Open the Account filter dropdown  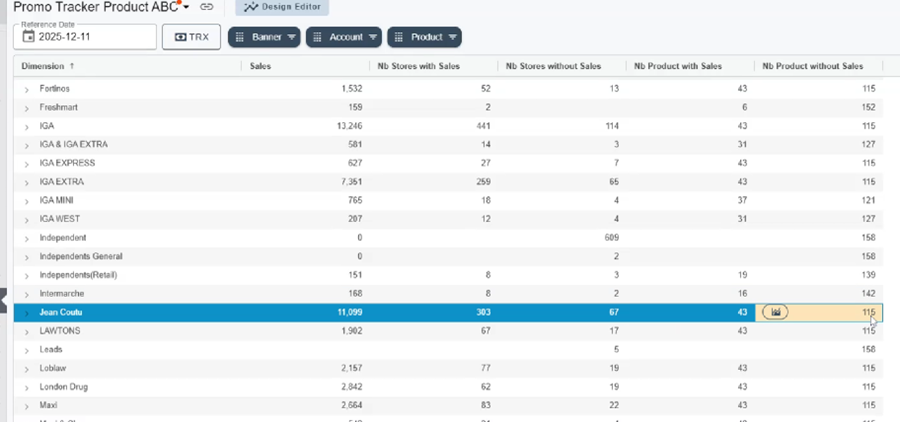click(344, 37)
